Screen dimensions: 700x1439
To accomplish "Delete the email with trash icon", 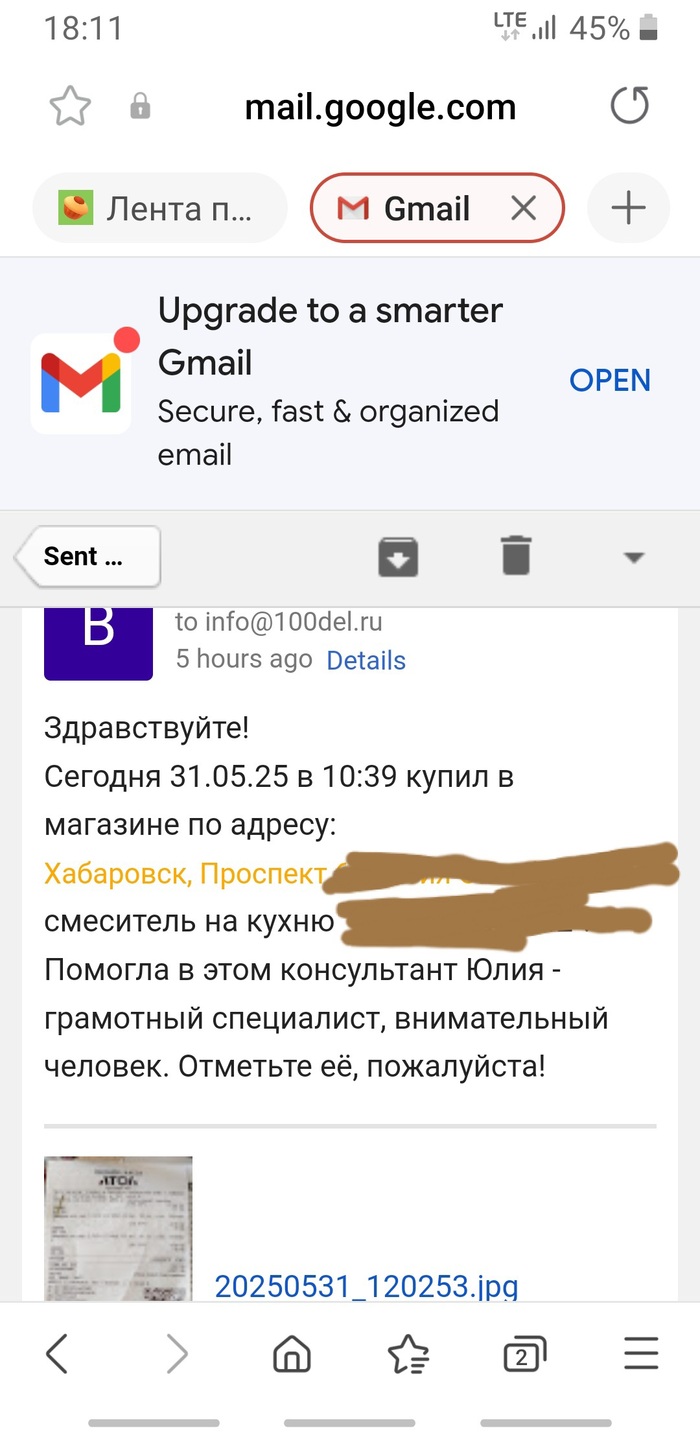I will [516, 555].
